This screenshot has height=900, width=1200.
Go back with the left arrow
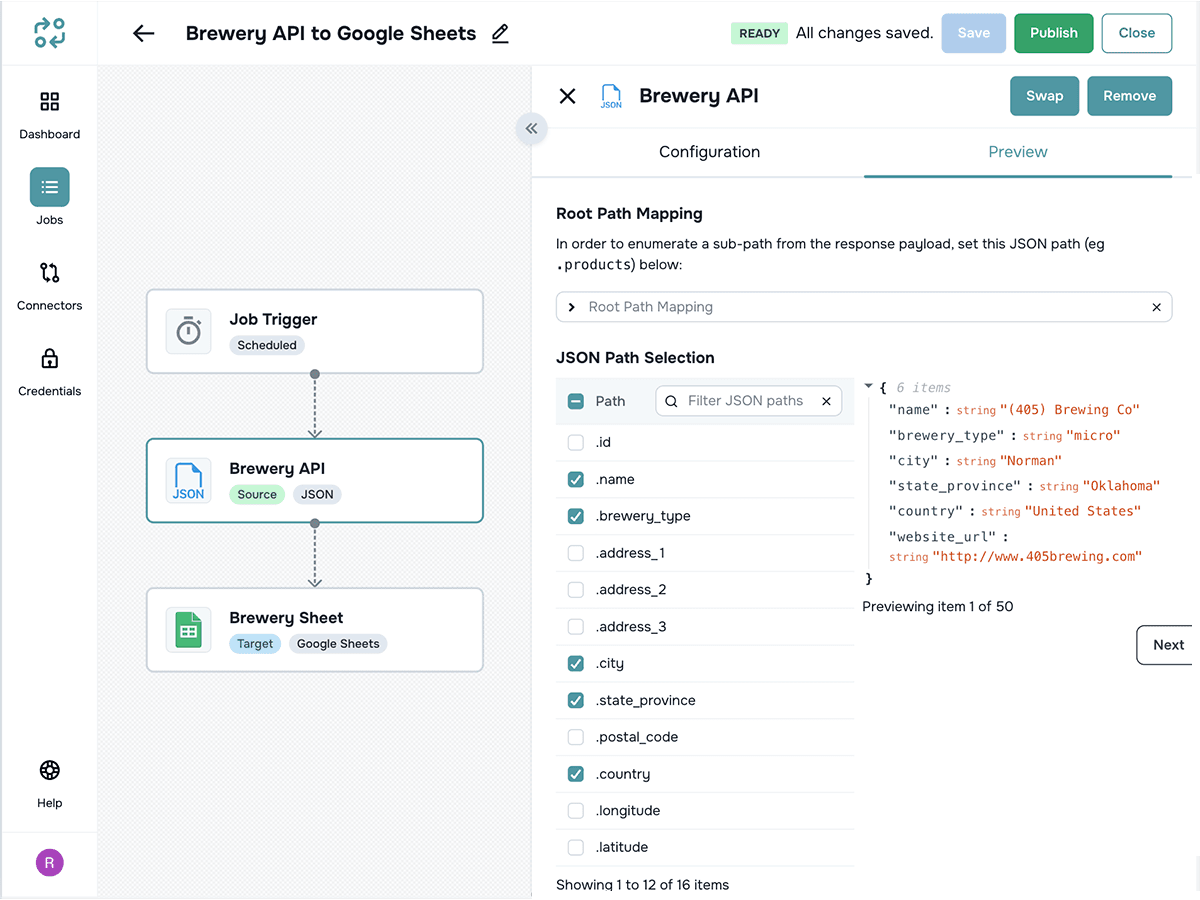144,33
